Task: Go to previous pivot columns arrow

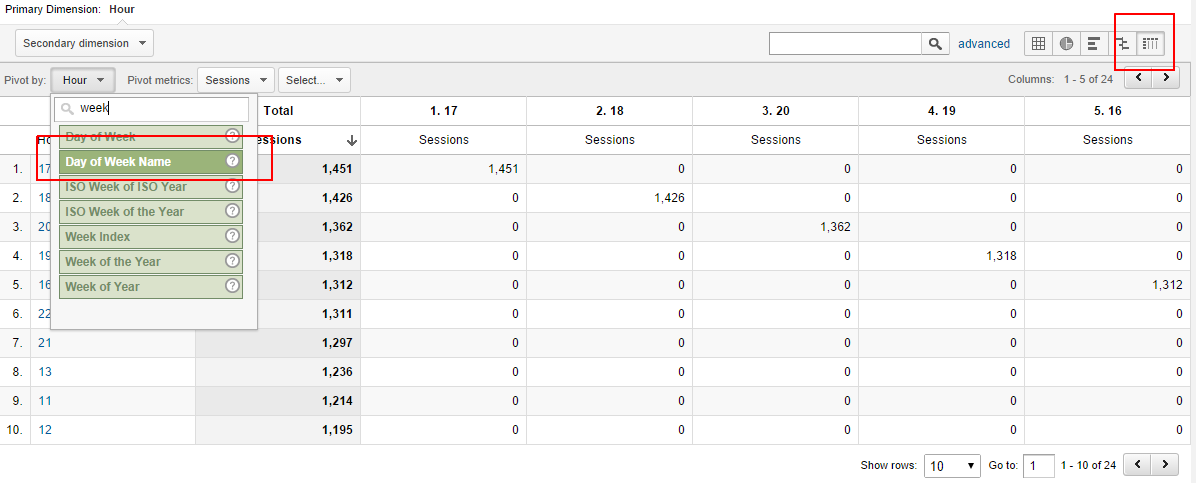Action: click(x=1139, y=78)
